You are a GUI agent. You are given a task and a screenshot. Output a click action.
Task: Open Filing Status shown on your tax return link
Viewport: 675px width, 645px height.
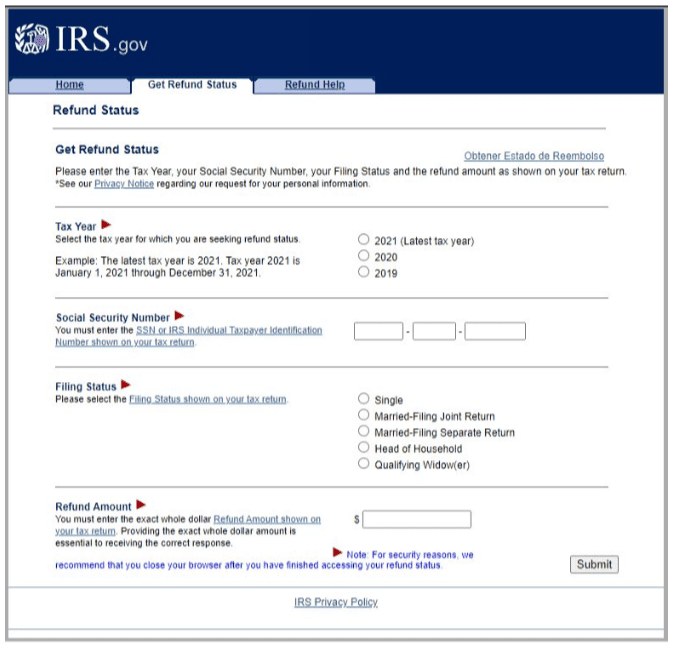pos(208,400)
